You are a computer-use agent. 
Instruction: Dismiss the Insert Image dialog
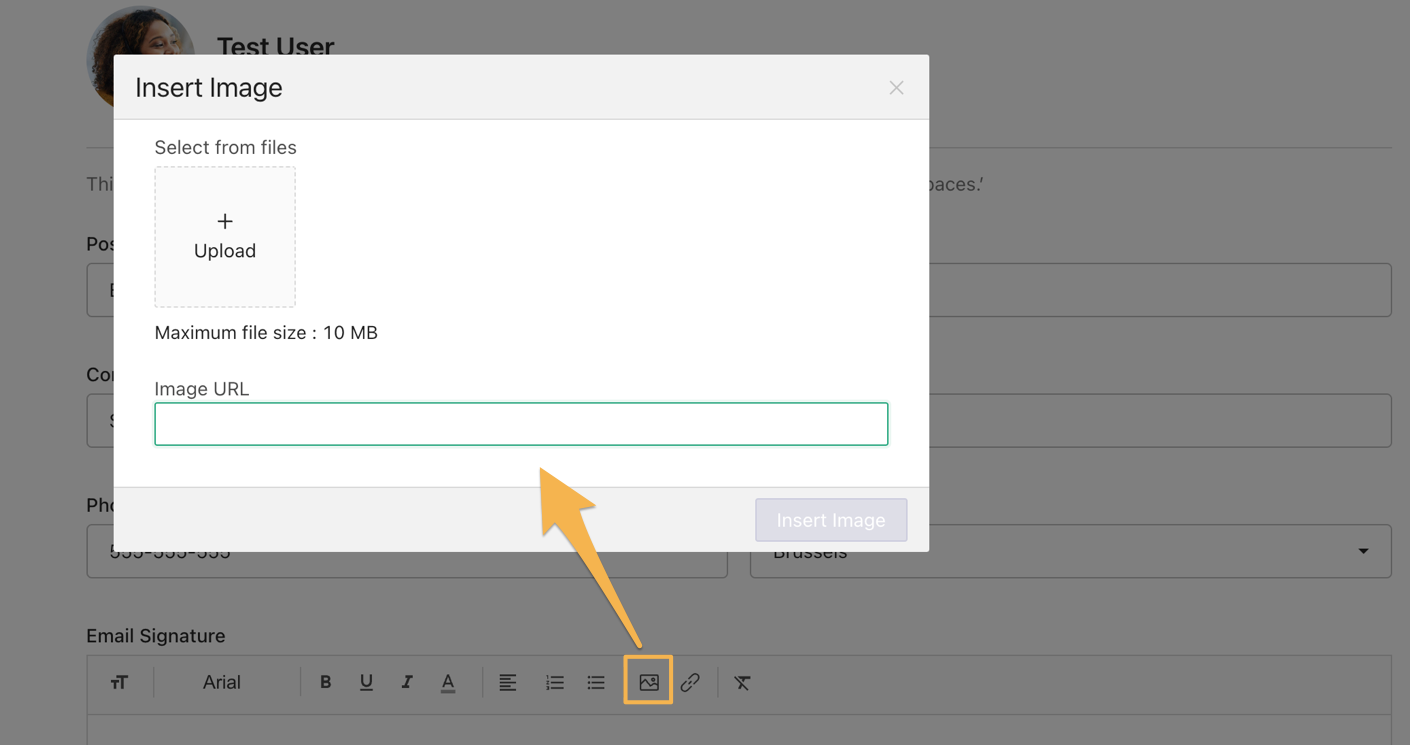click(896, 87)
